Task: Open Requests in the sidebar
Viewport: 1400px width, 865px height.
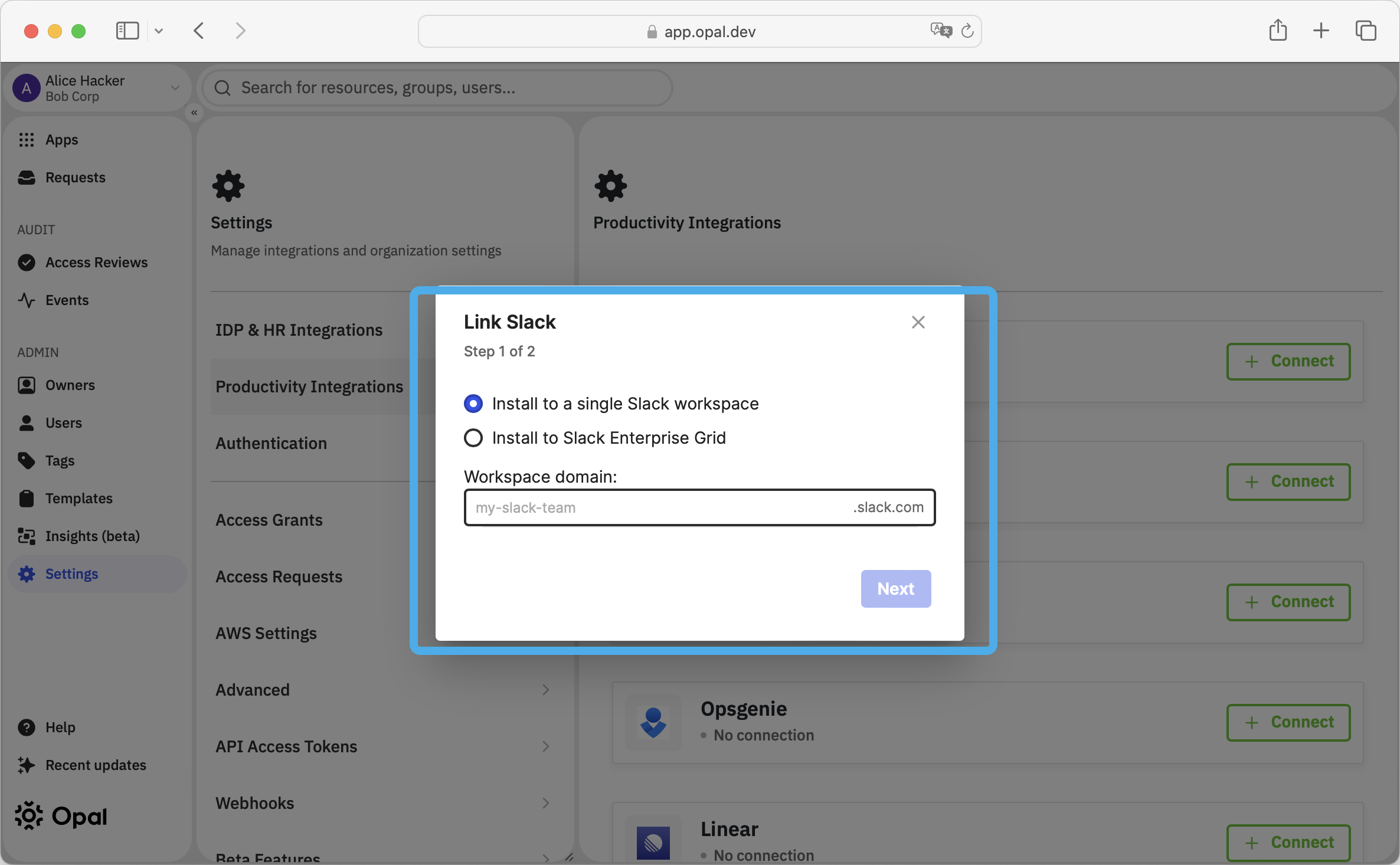Action: click(x=97, y=178)
